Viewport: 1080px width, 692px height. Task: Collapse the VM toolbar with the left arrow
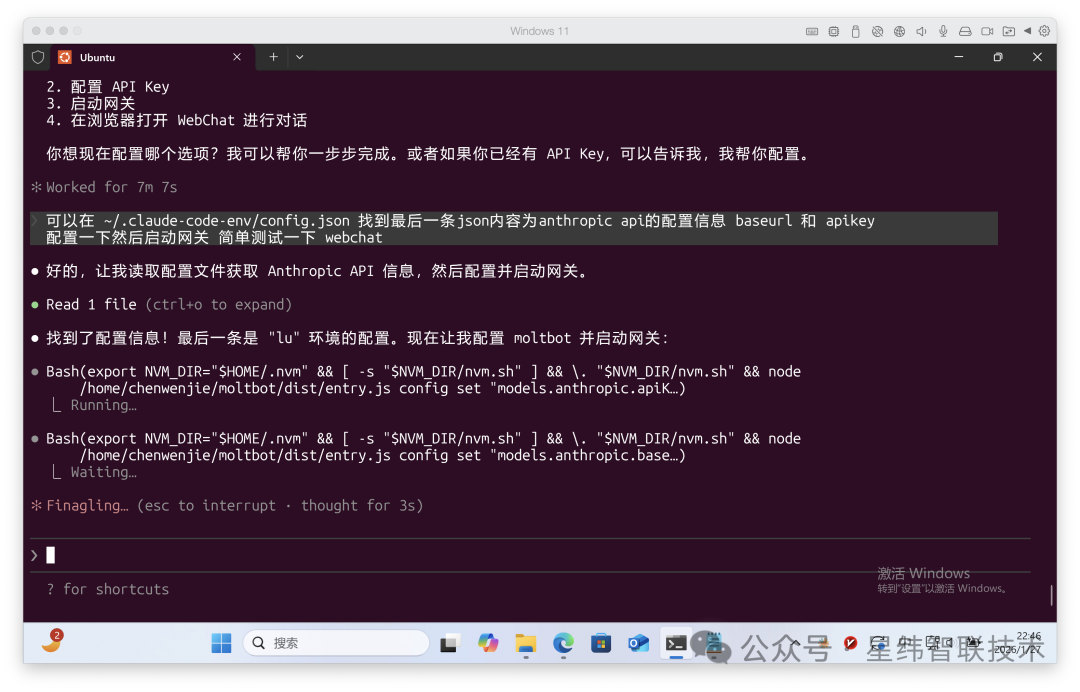[x=1028, y=31]
